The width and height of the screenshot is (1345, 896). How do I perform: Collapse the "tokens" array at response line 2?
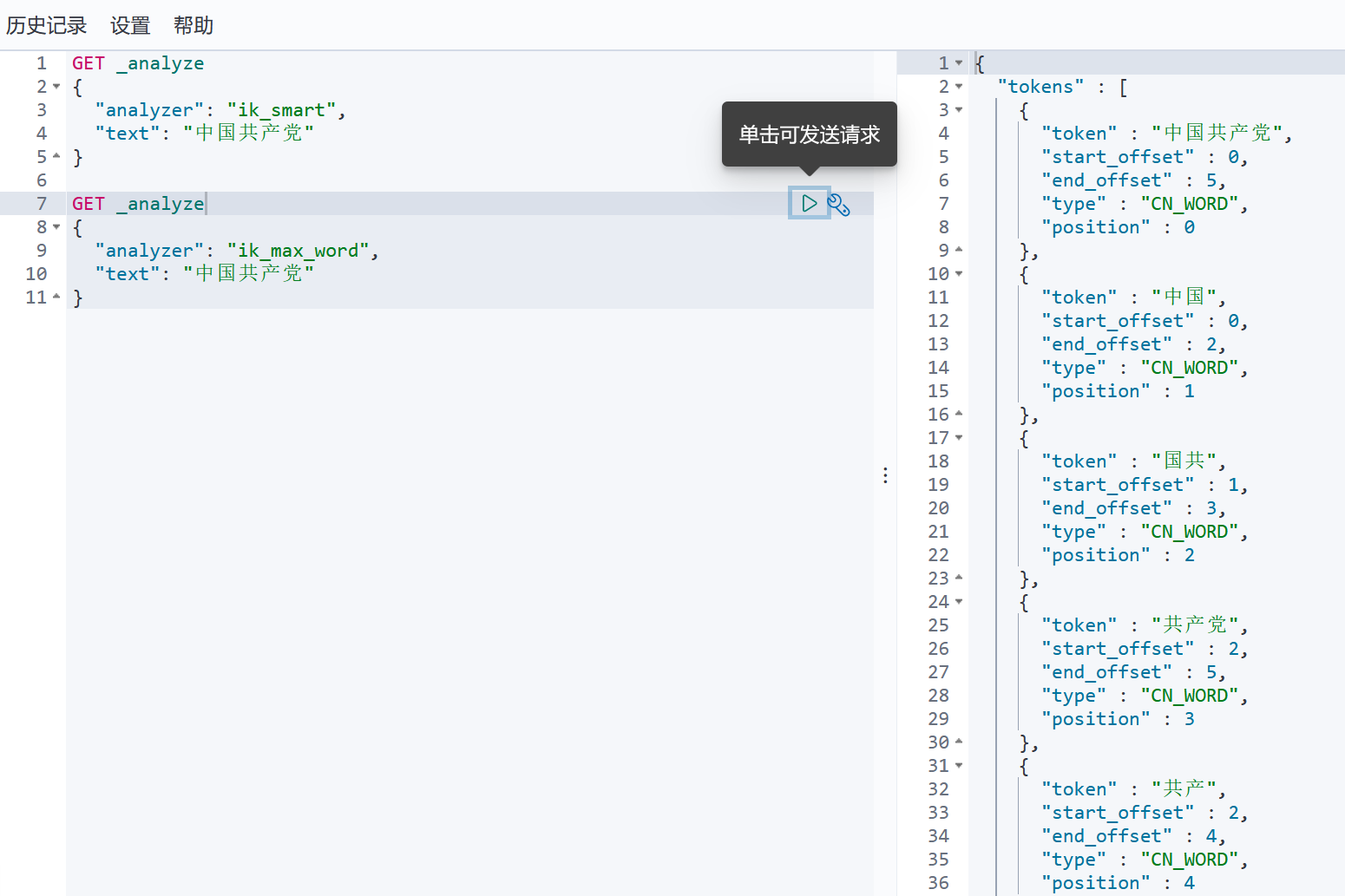(x=959, y=87)
